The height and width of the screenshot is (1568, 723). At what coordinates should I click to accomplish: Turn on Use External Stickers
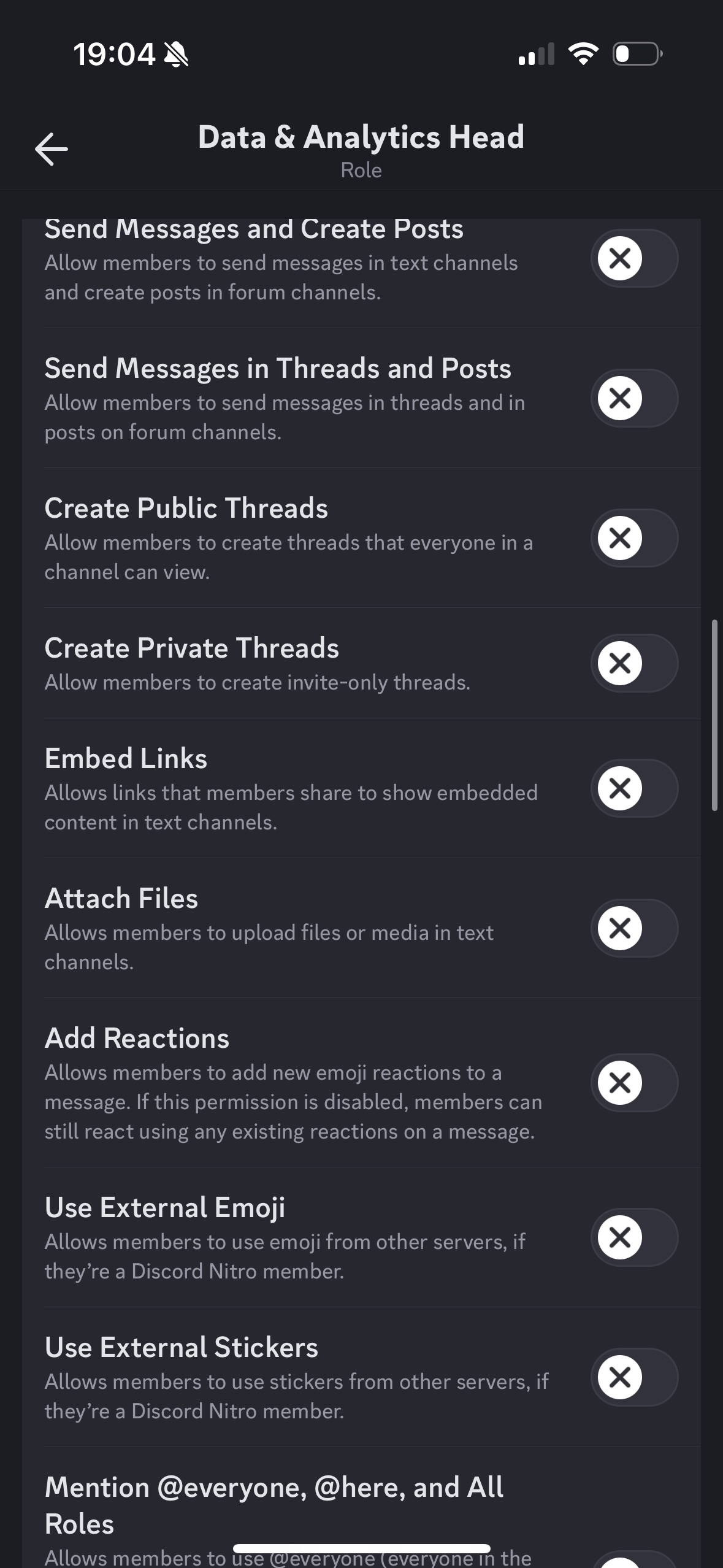(634, 1377)
